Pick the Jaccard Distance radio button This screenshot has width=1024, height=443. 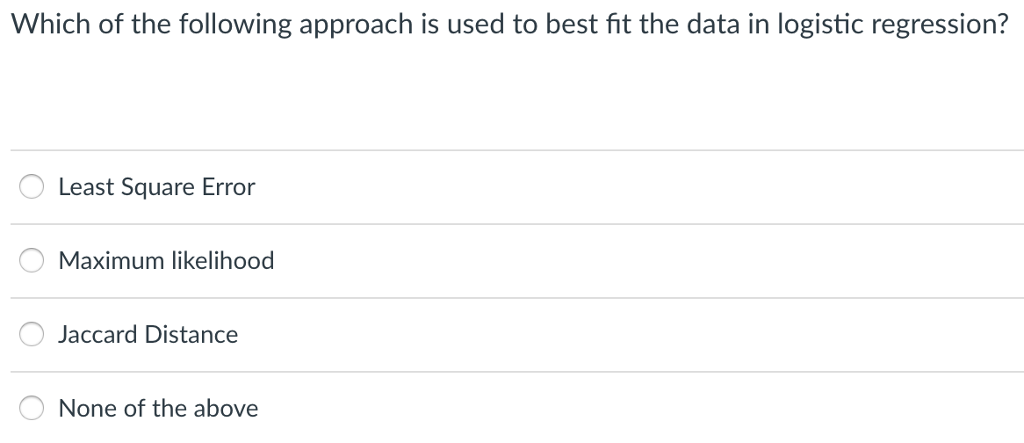click(x=32, y=335)
